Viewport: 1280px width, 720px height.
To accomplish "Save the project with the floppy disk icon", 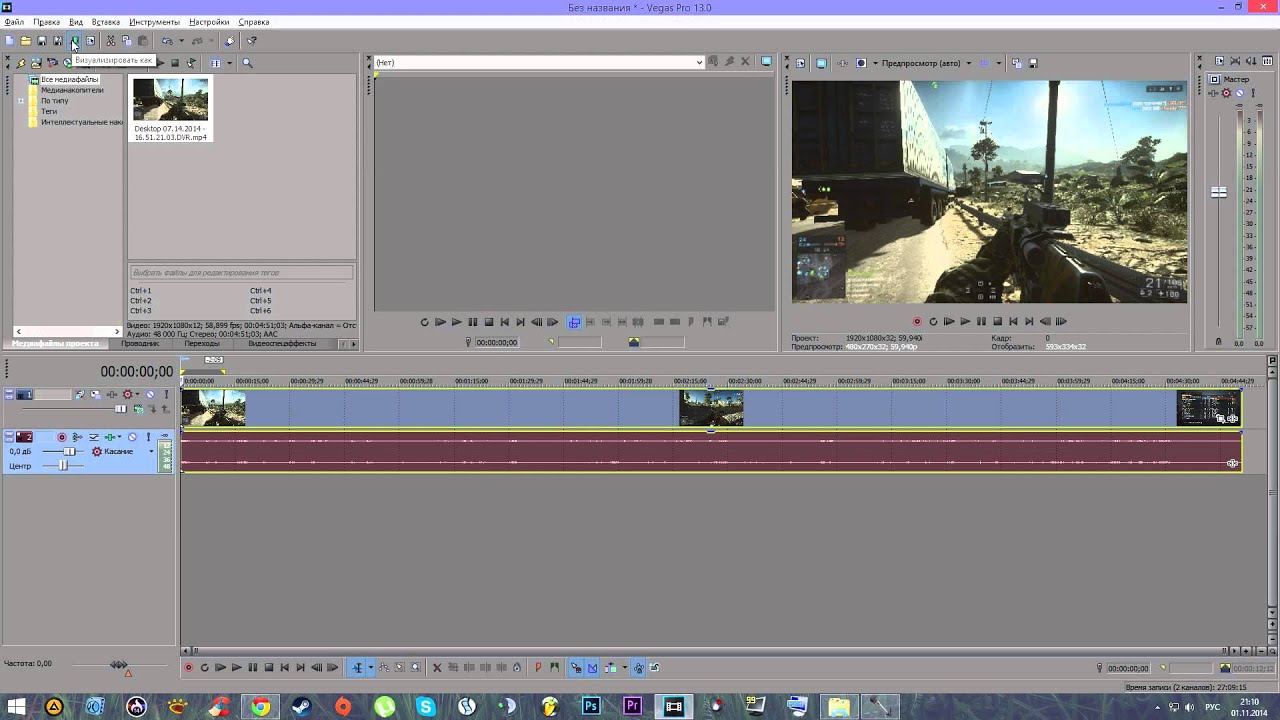I will coord(42,41).
